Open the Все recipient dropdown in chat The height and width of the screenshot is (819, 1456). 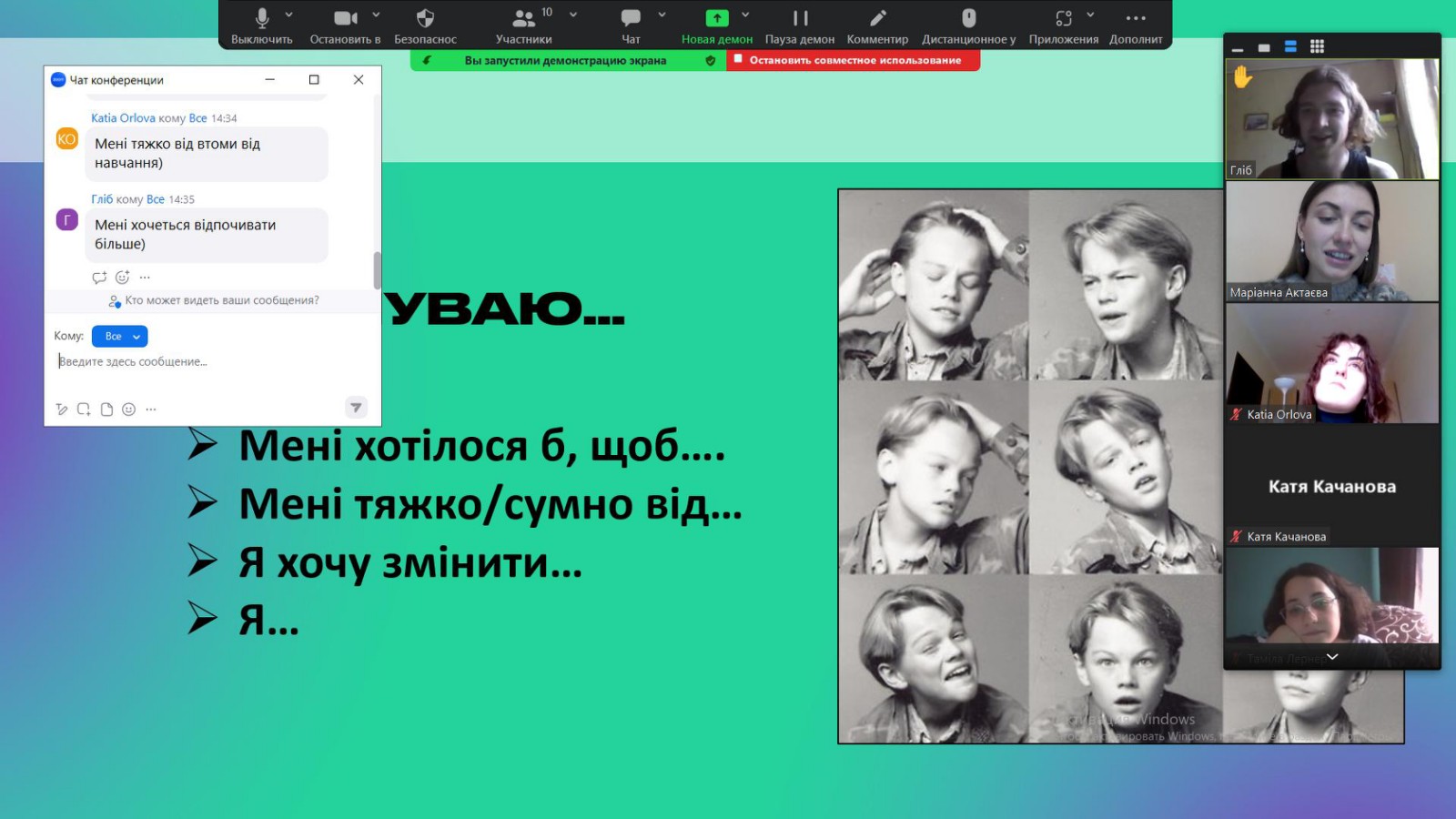click(x=119, y=336)
